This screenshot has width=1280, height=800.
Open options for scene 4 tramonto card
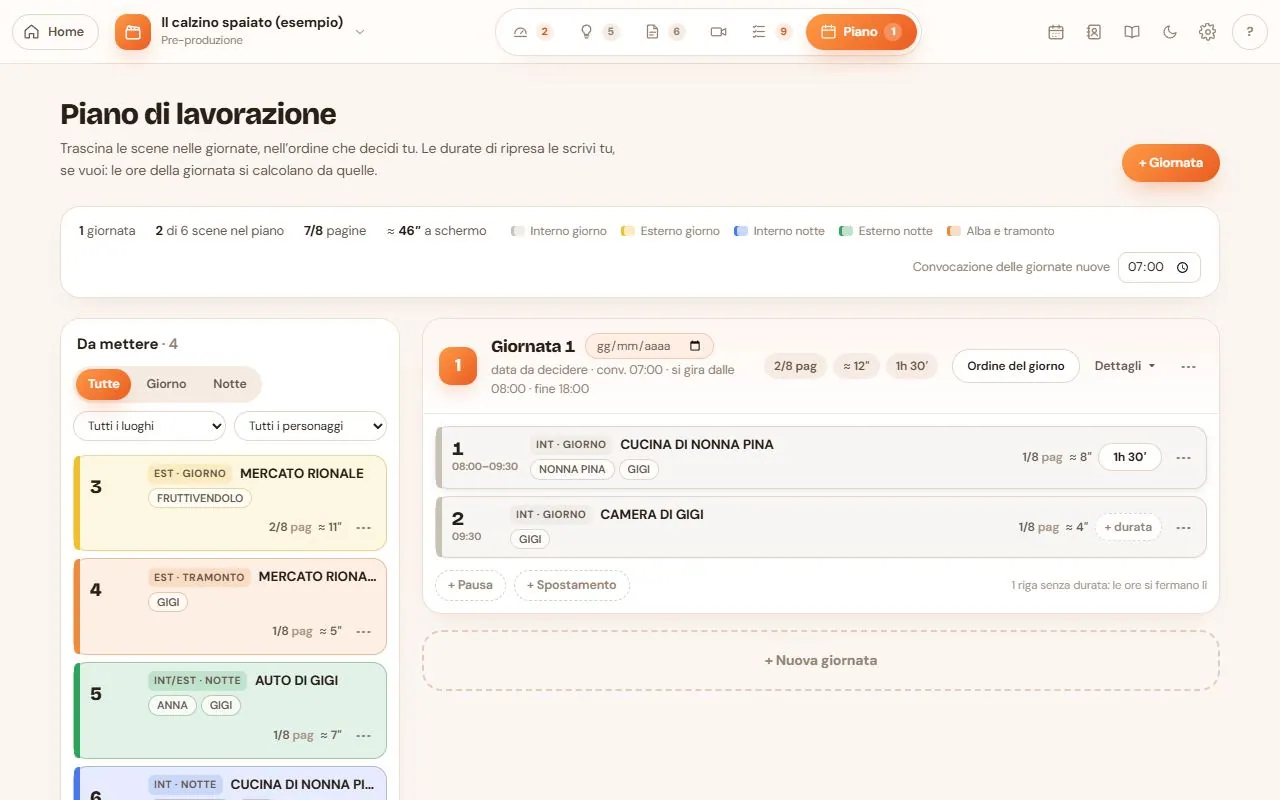364,631
